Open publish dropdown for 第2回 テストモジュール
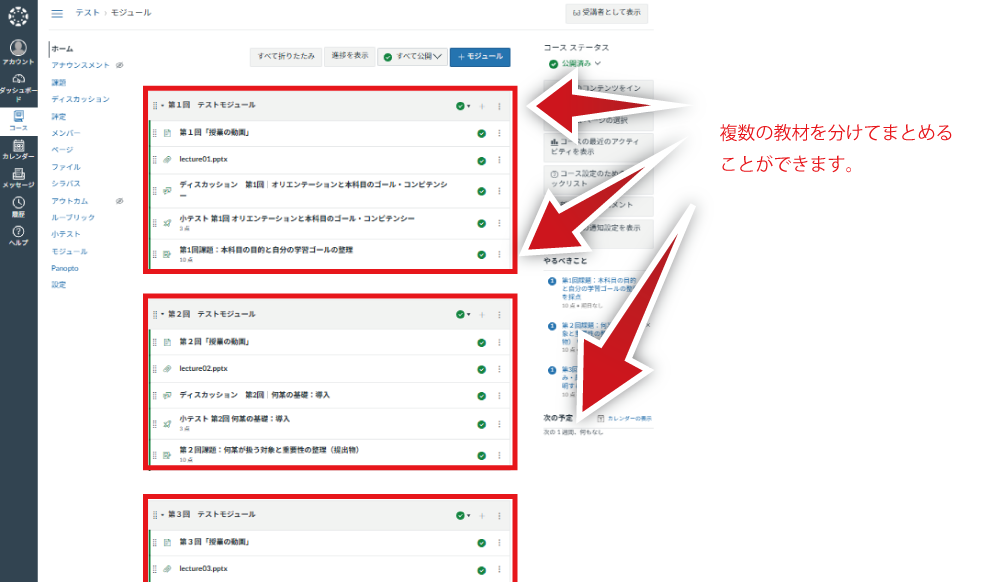The height and width of the screenshot is (582, 1000). pos(462,314)
